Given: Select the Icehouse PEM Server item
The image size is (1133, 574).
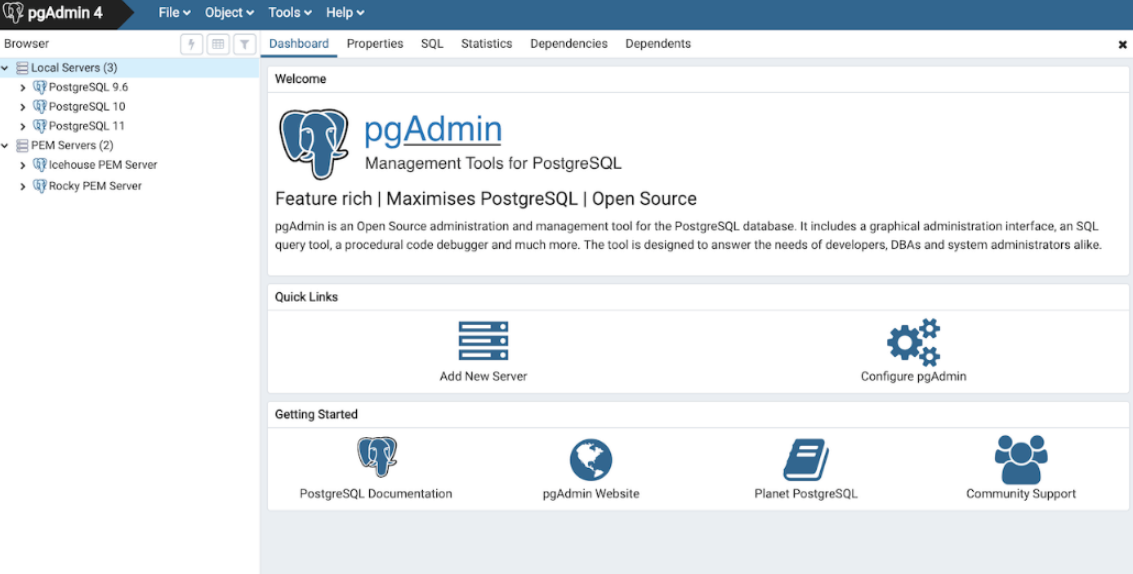Looking at the screenshot, I should (x=103, y=165).
